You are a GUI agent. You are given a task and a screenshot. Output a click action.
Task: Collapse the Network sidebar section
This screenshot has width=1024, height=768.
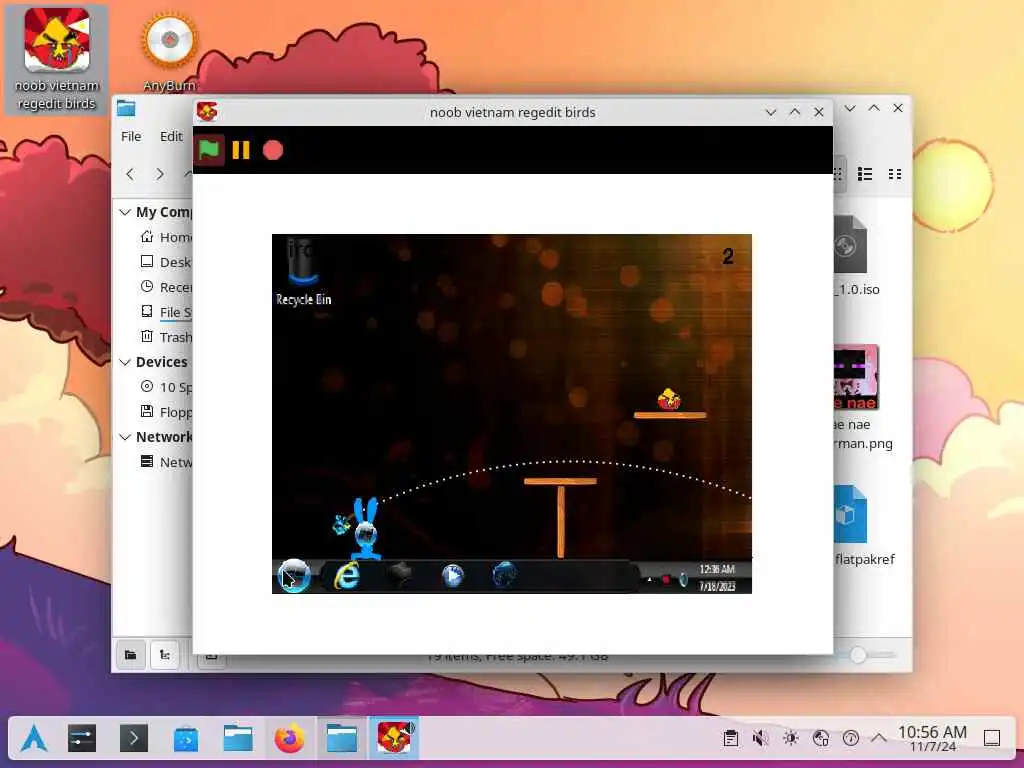point(125,437)
